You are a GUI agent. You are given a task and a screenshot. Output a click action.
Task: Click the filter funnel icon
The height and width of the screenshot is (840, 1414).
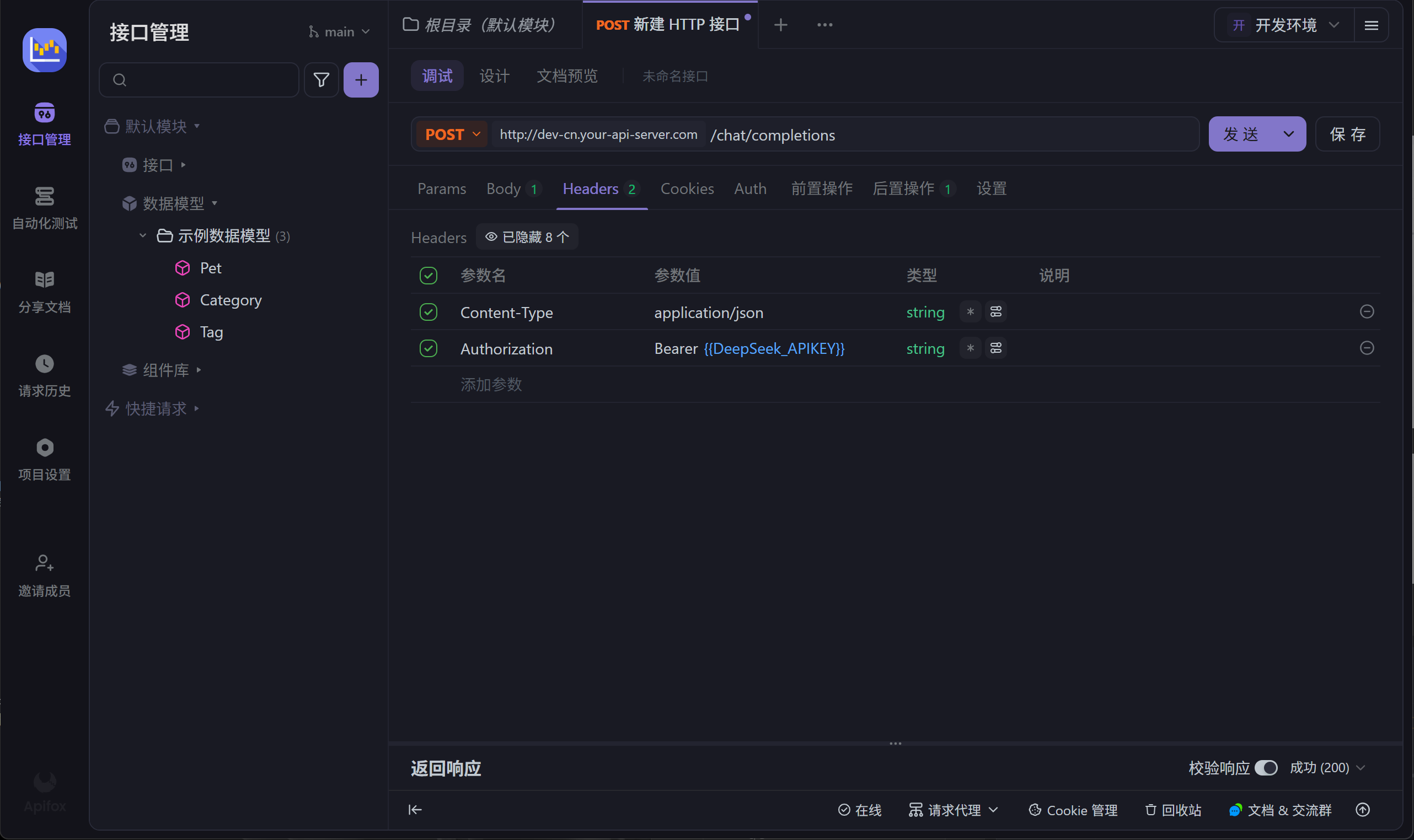click(321, 80)
